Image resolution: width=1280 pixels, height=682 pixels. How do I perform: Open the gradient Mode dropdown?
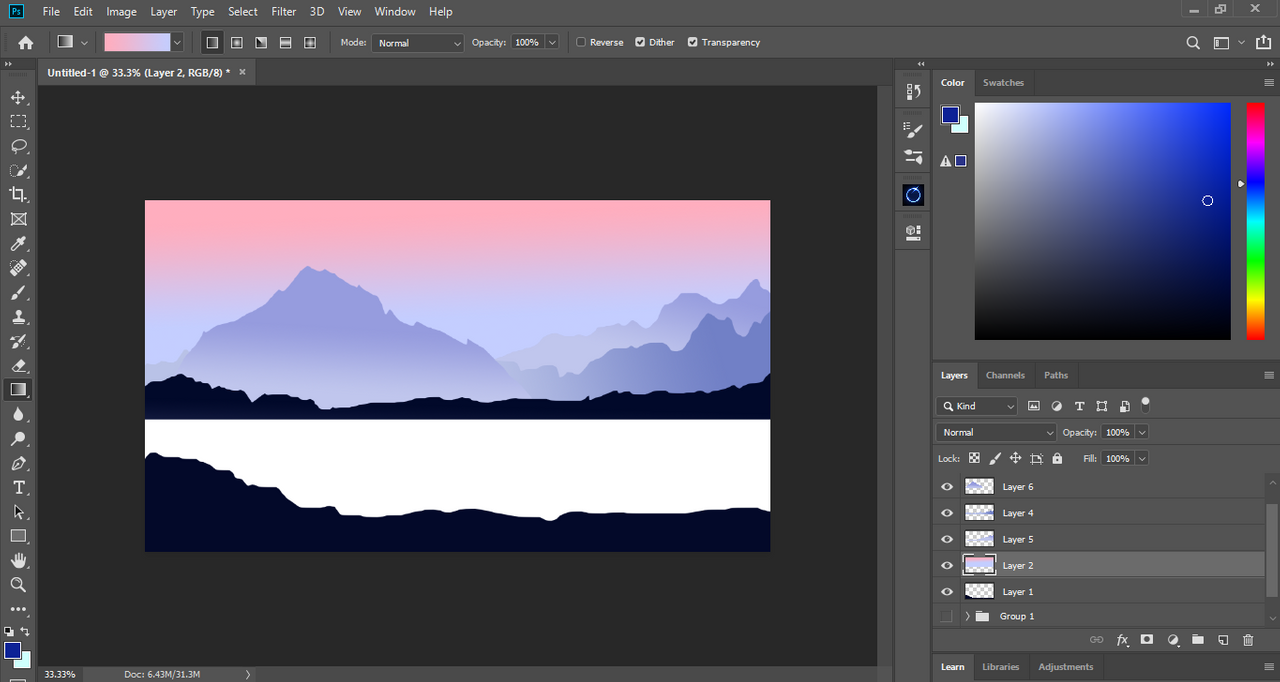pos(418,43)
